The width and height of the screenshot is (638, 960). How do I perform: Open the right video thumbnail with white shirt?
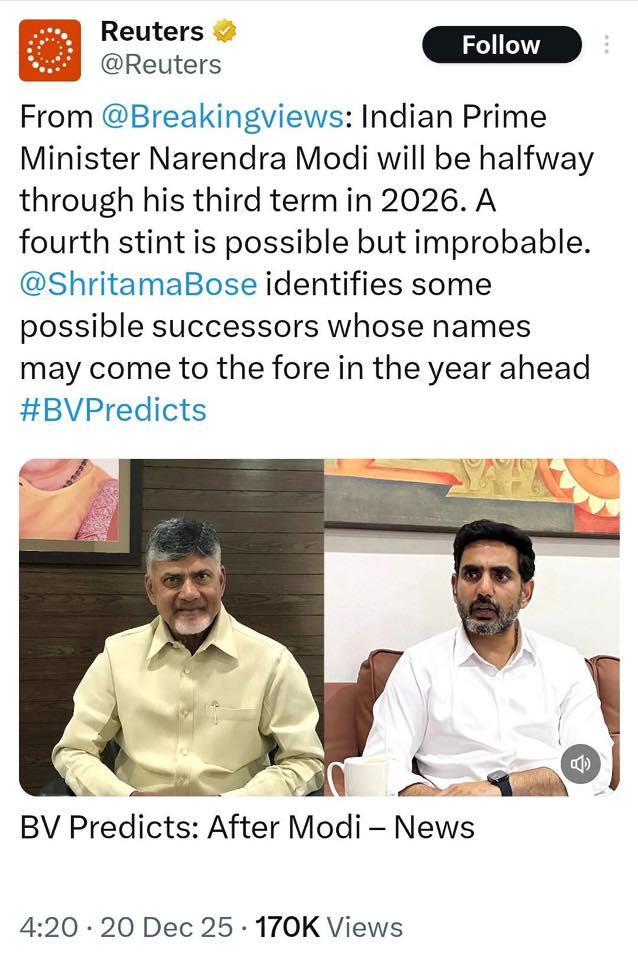click(x=471, y=627)
